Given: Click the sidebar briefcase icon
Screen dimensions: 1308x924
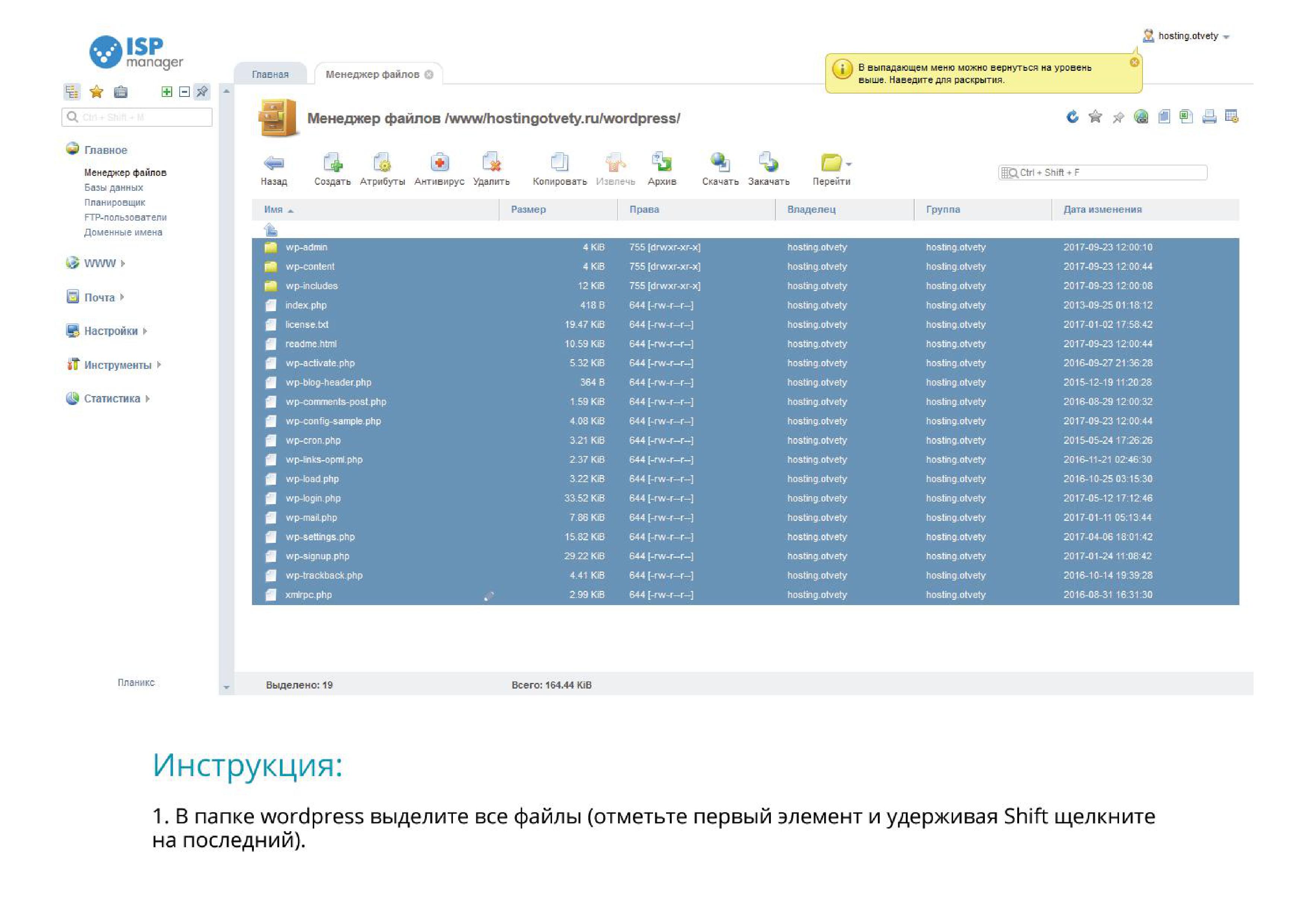Looking at the screenshot, I should [121, 92].
